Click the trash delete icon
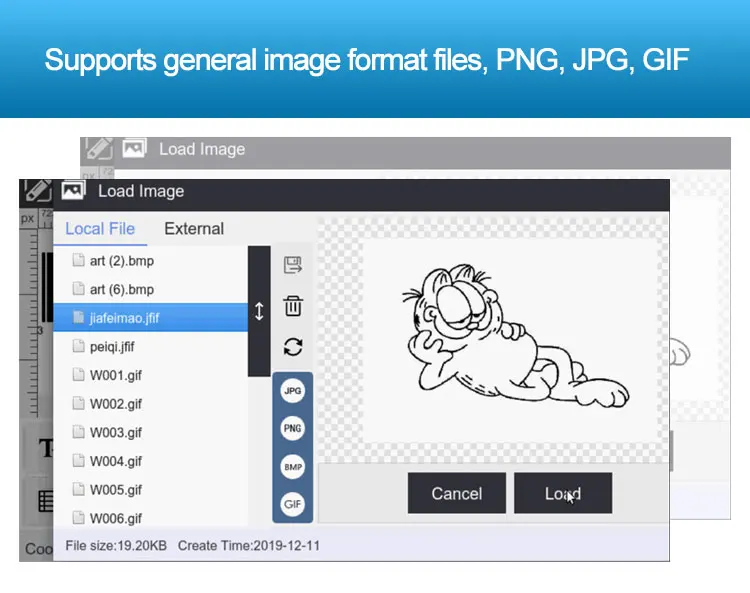This screenshot has height=593, width=750. (x=293, y=306)
